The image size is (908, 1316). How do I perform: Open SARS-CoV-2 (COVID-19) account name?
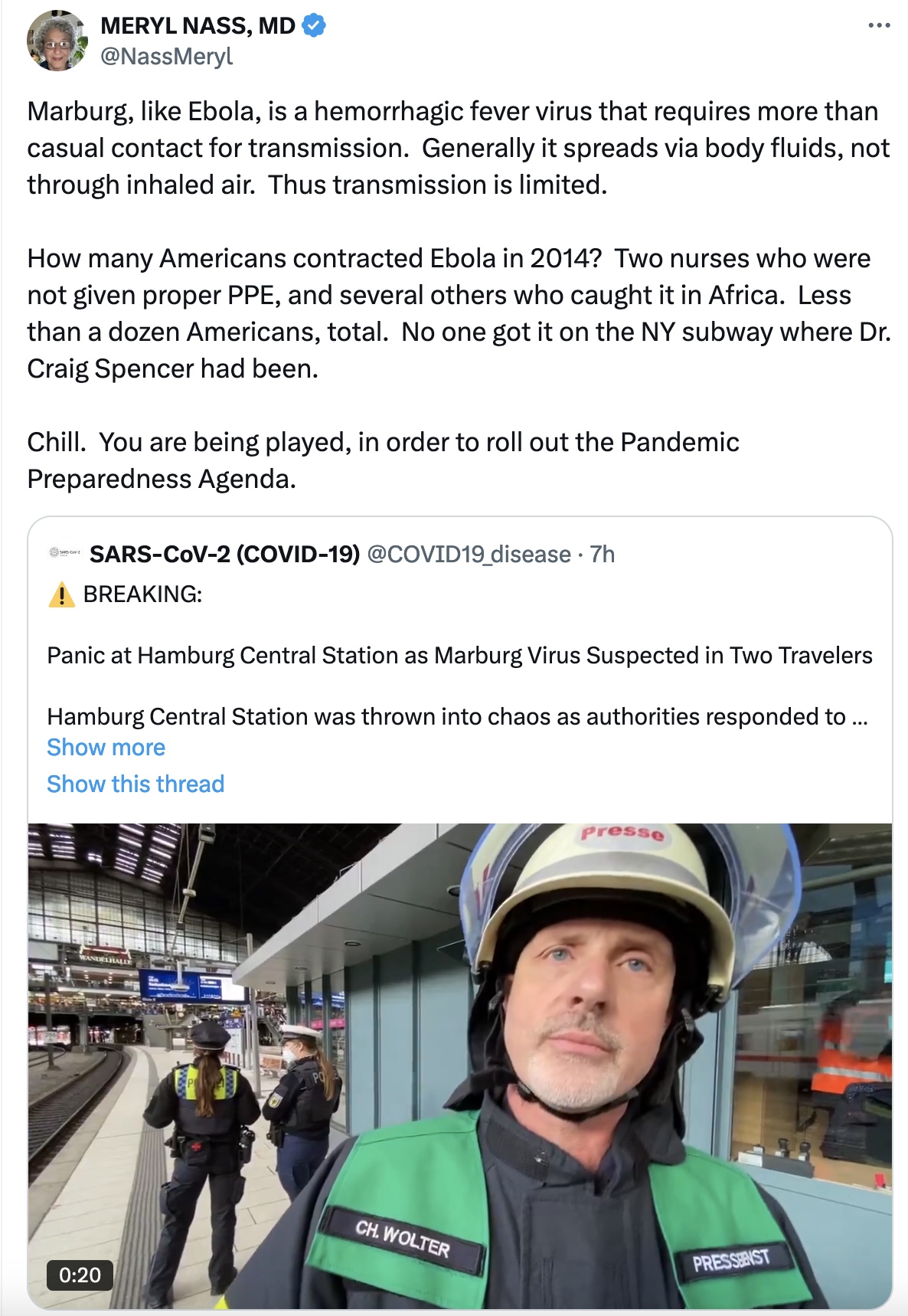tap(224, 554)
